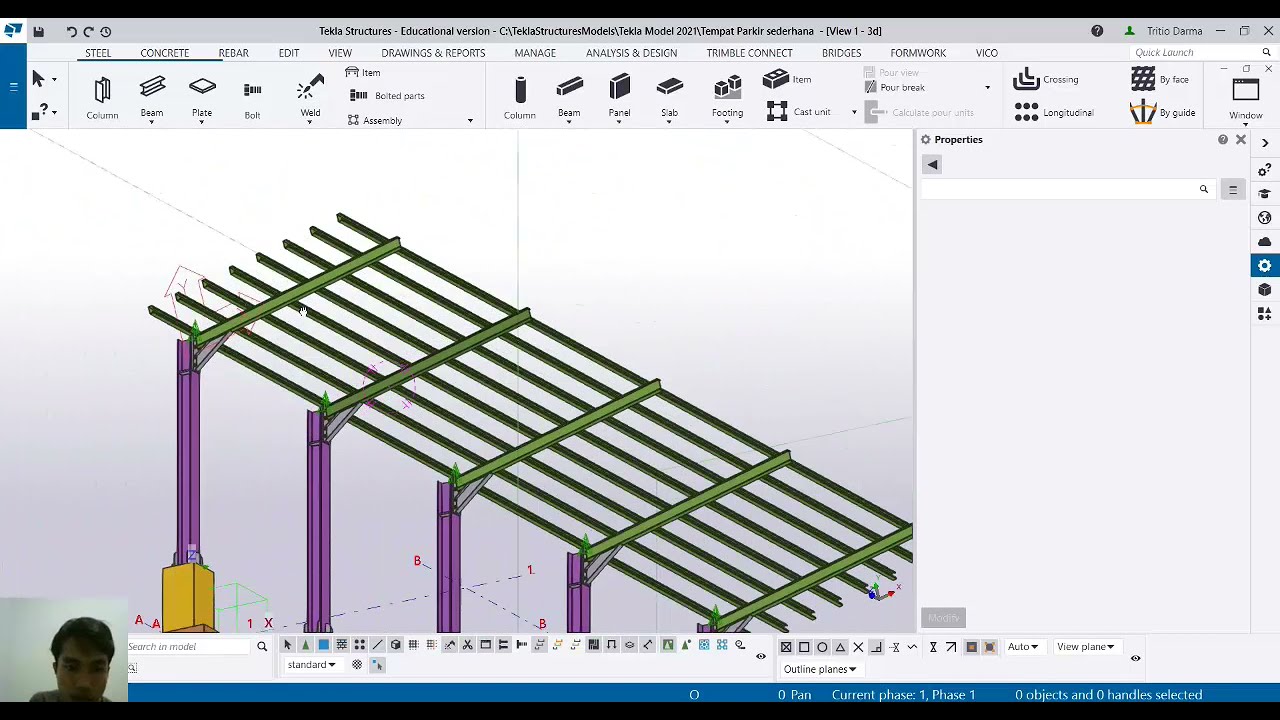
Task: Select the steel Column tool
Action: coord(102,98)
